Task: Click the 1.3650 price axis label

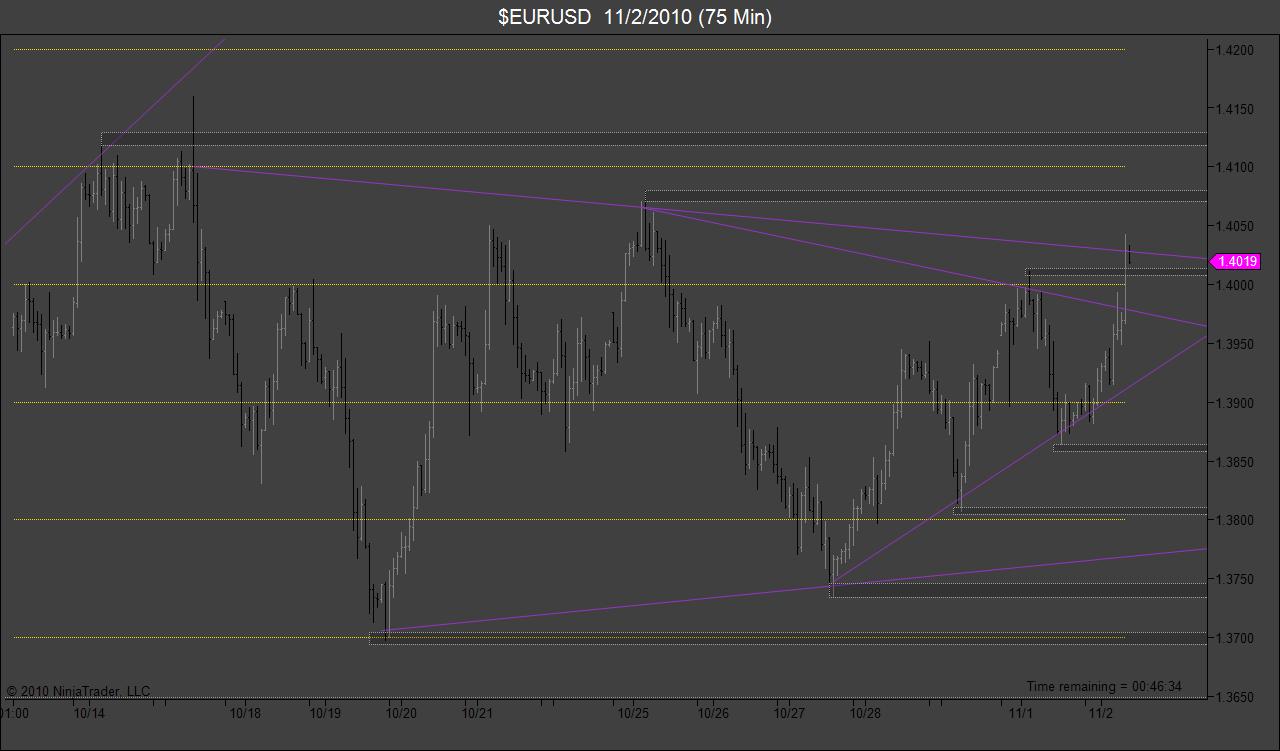Action: click(1233, 697)
